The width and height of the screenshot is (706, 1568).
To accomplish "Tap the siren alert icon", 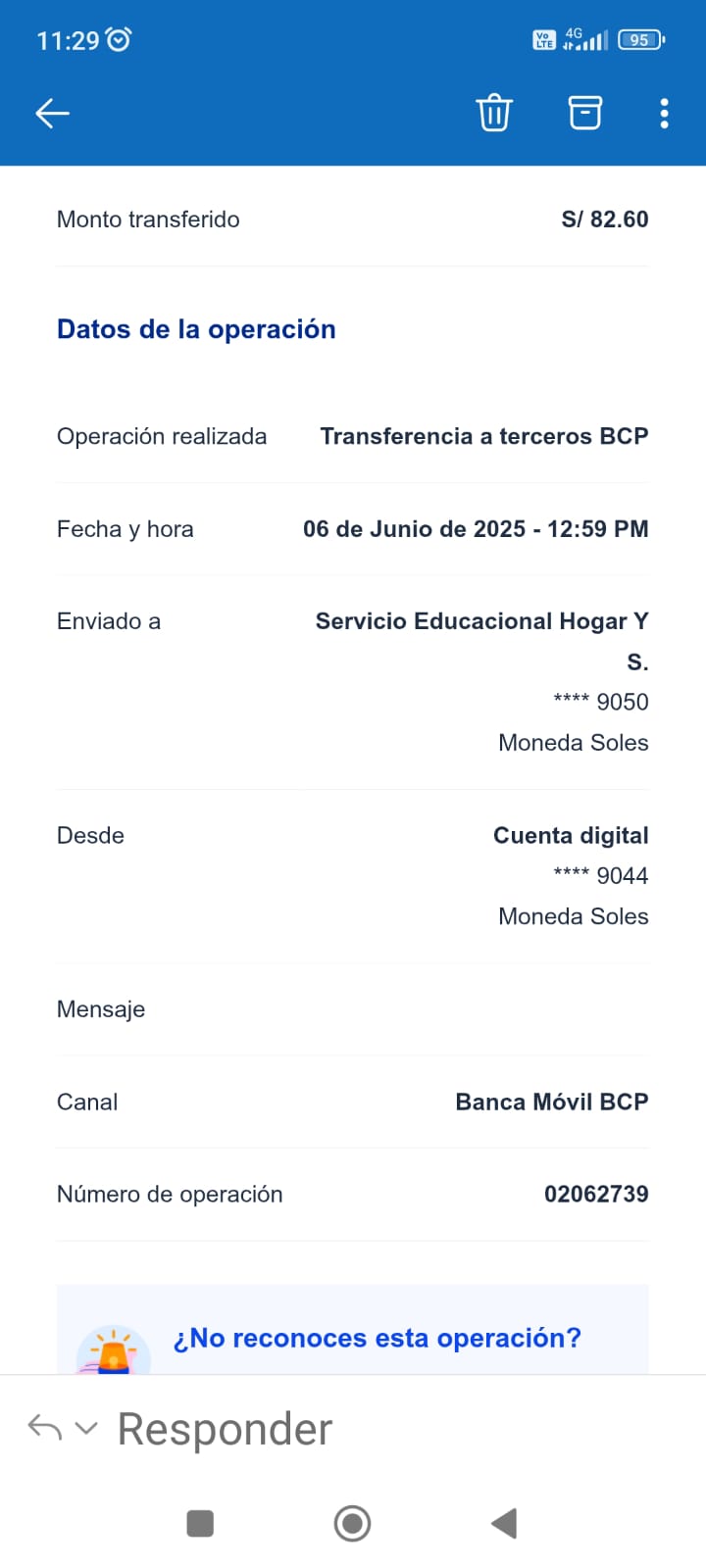I will 114,1352.
